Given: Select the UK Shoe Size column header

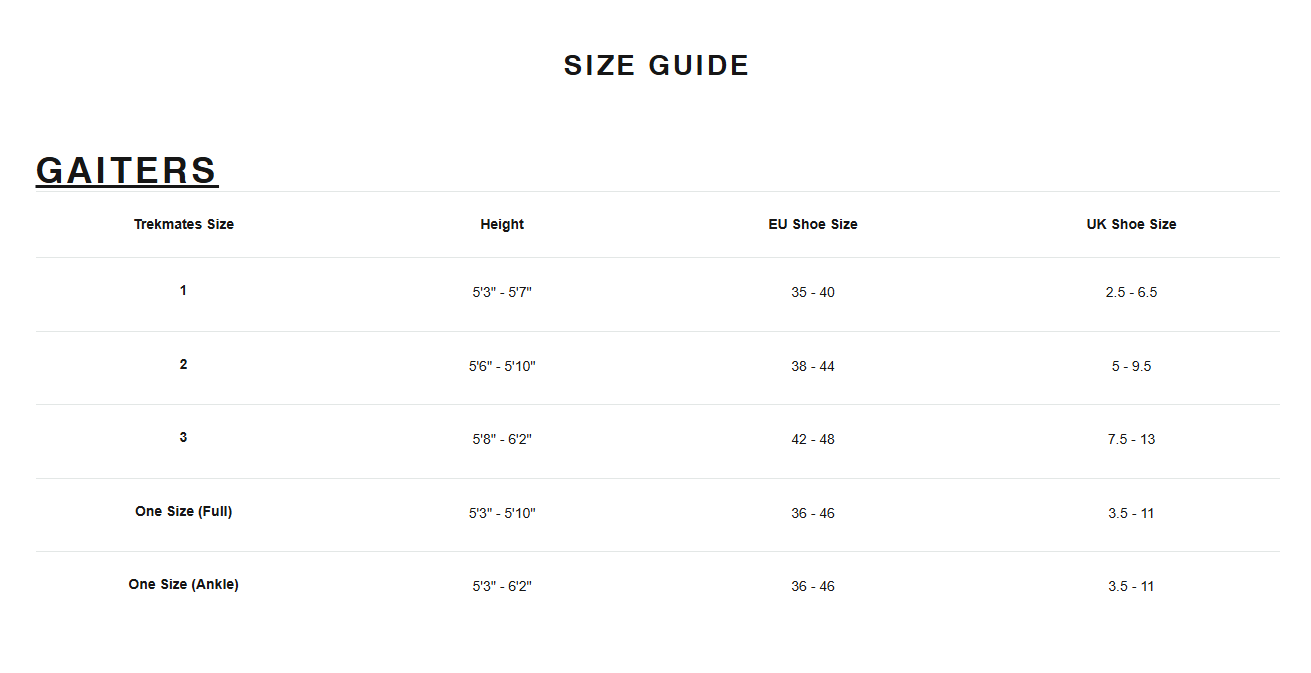Looking at the screenshot, I should tap(1132, 224).
